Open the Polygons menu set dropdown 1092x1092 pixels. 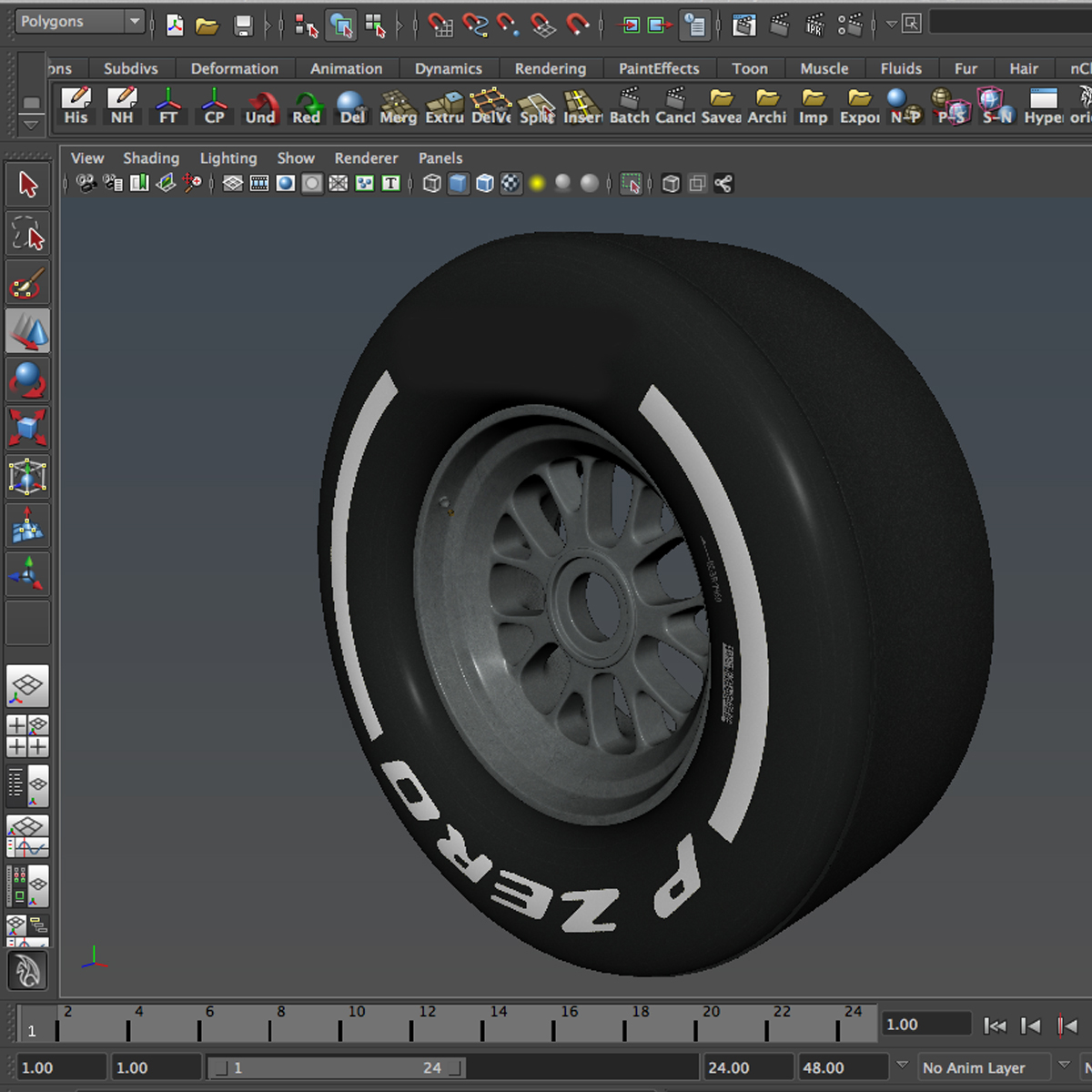tap(80, 21)
